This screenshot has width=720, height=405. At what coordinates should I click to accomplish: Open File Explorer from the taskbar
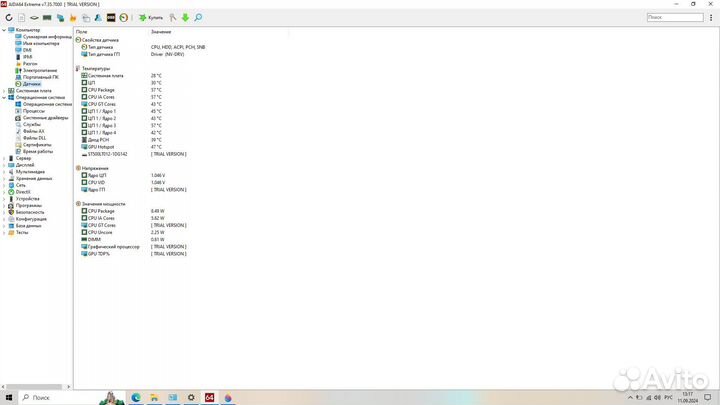(x=154, y=398)
